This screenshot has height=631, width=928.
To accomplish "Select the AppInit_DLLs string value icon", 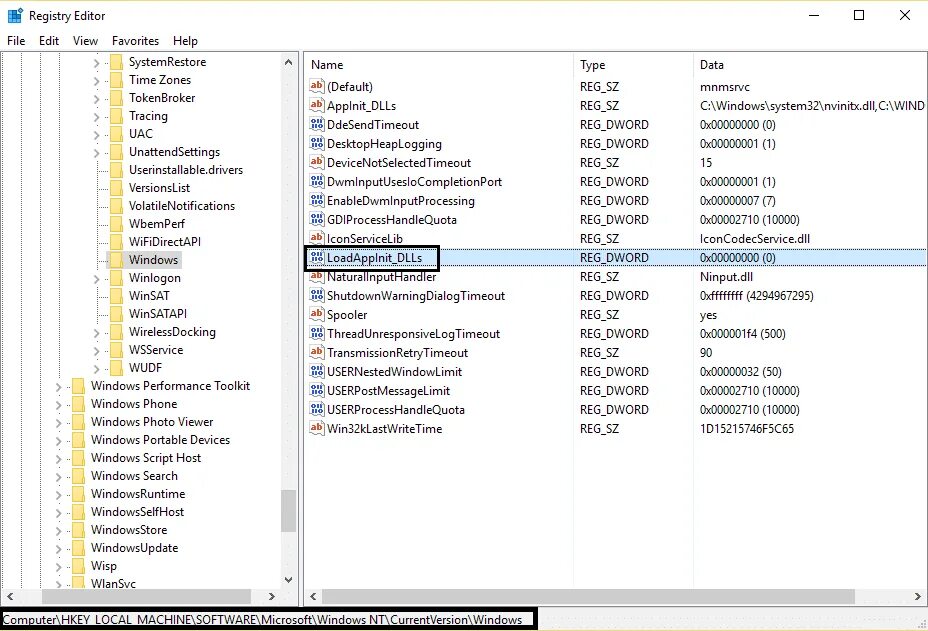I will click(x=317, y=105).
